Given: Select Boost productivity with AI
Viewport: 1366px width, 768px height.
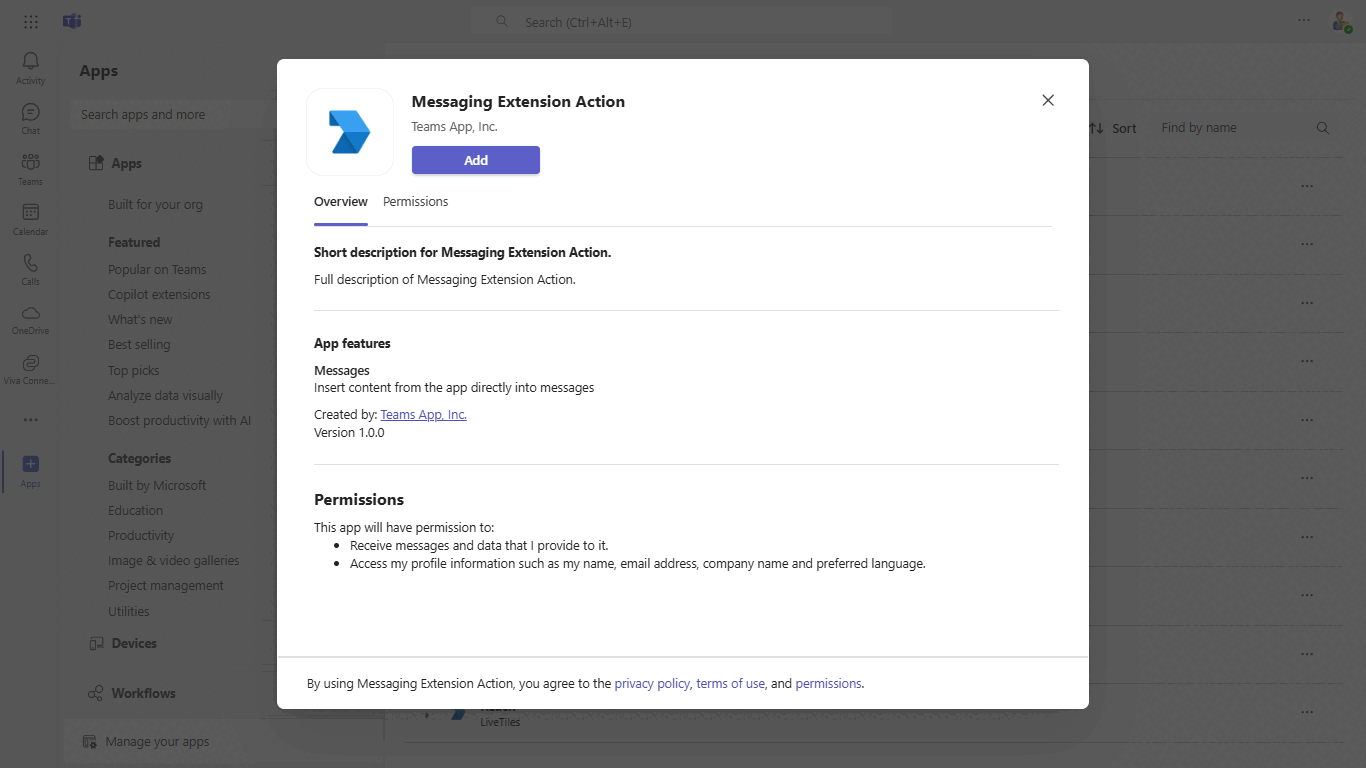Looking at the screenshot, I should pos(180,421).
